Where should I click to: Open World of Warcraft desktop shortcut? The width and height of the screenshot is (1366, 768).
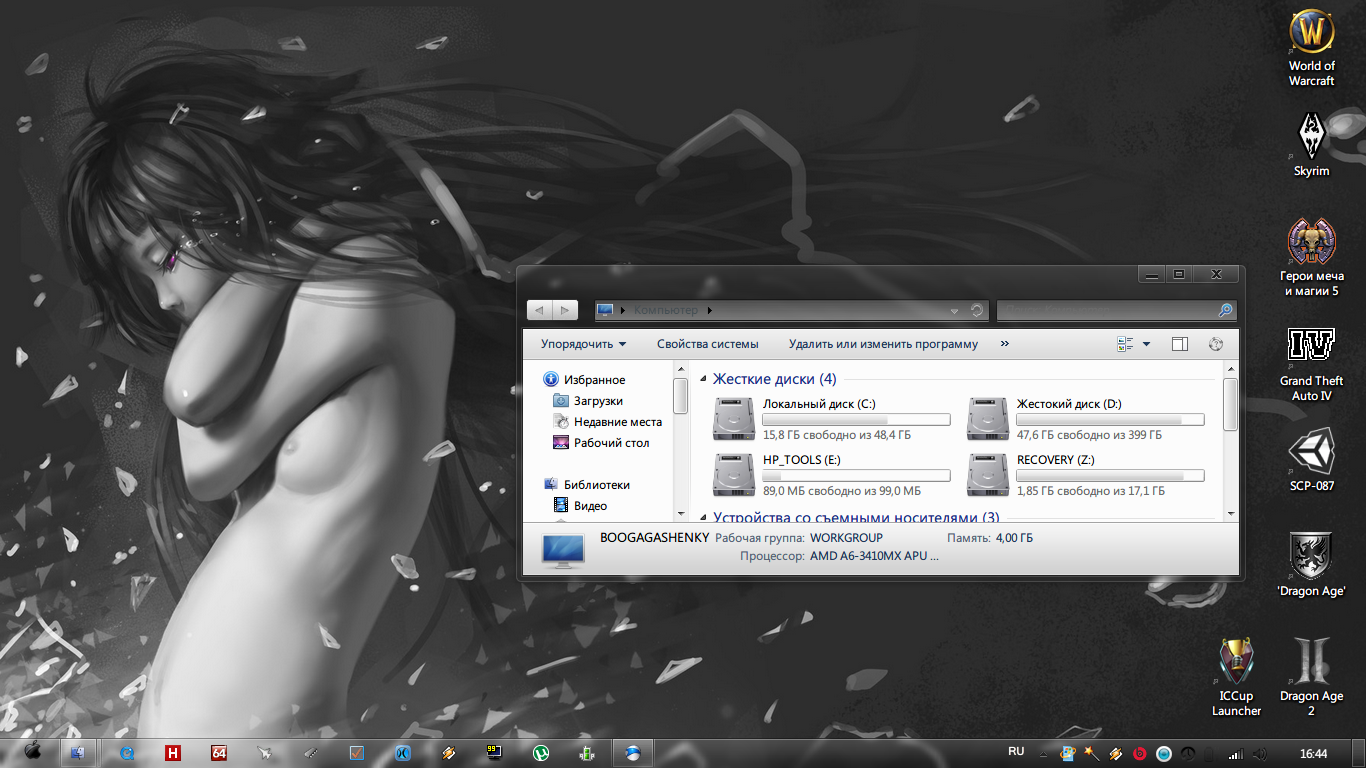pos(1311,47)
